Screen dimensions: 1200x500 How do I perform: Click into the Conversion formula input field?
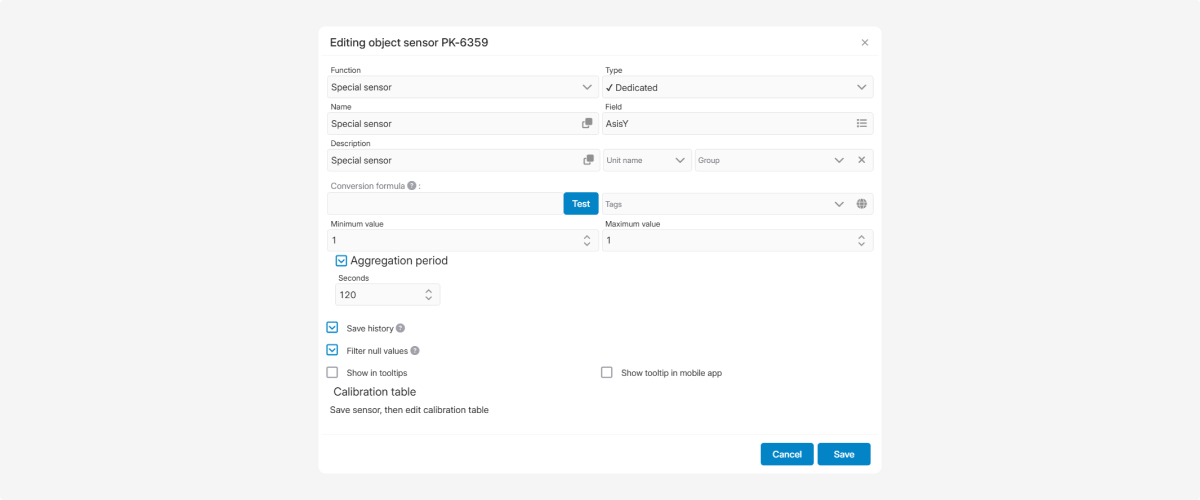[445, 204]
